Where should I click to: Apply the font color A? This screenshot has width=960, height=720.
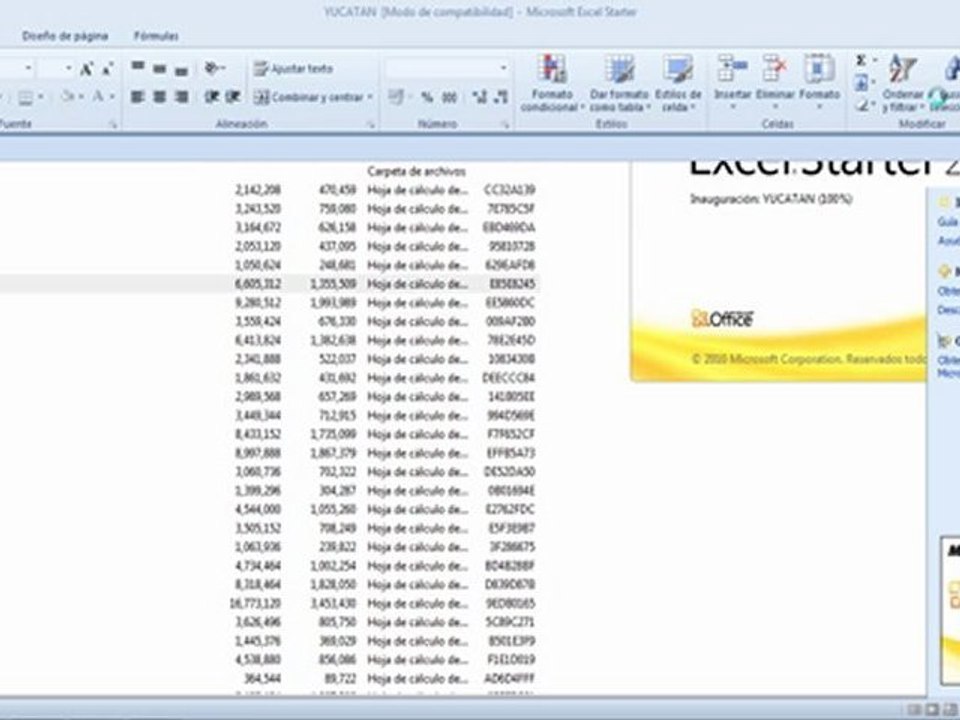[x=98, y=97]
